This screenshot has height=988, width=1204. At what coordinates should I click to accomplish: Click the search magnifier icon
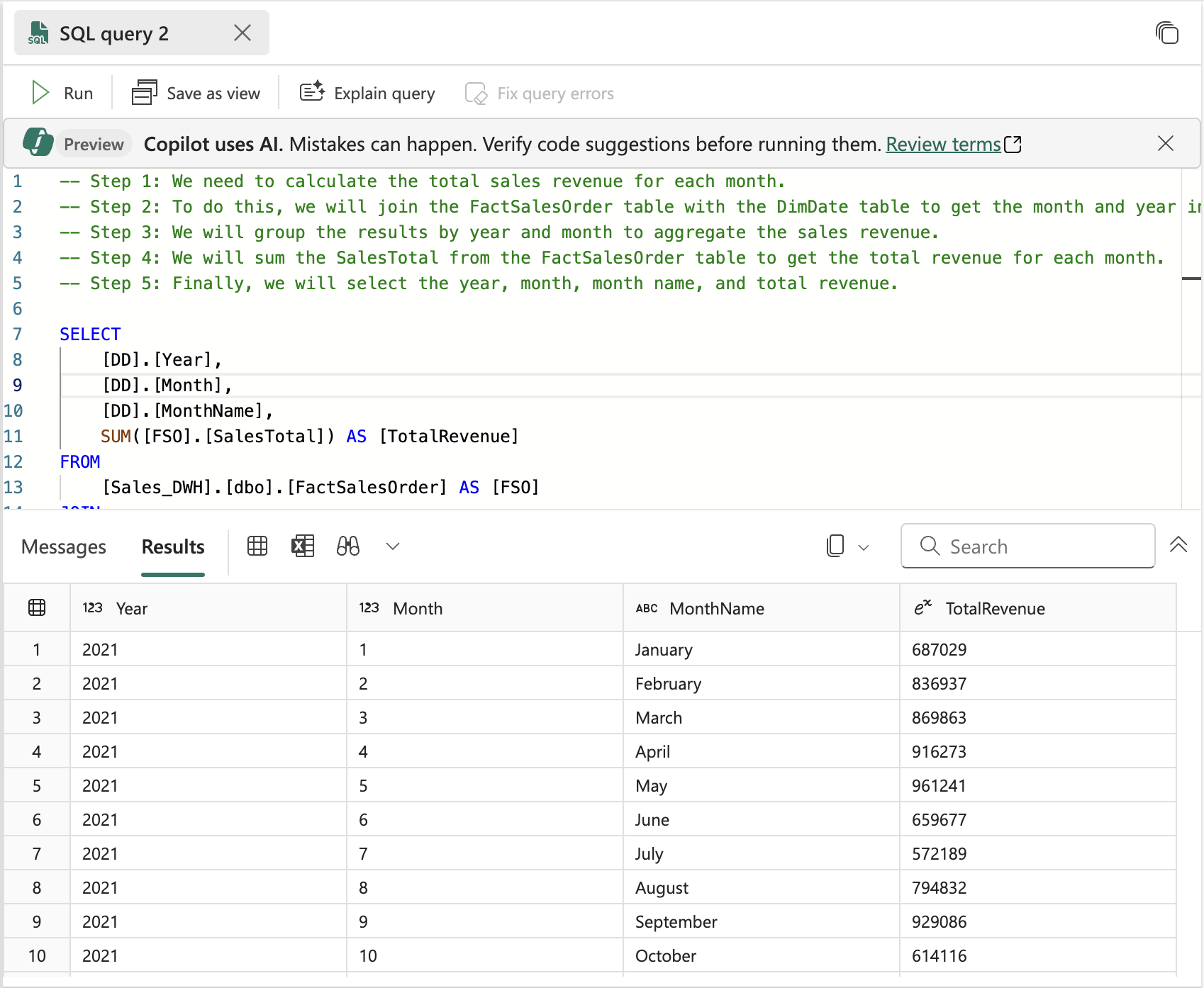(930, 546)
